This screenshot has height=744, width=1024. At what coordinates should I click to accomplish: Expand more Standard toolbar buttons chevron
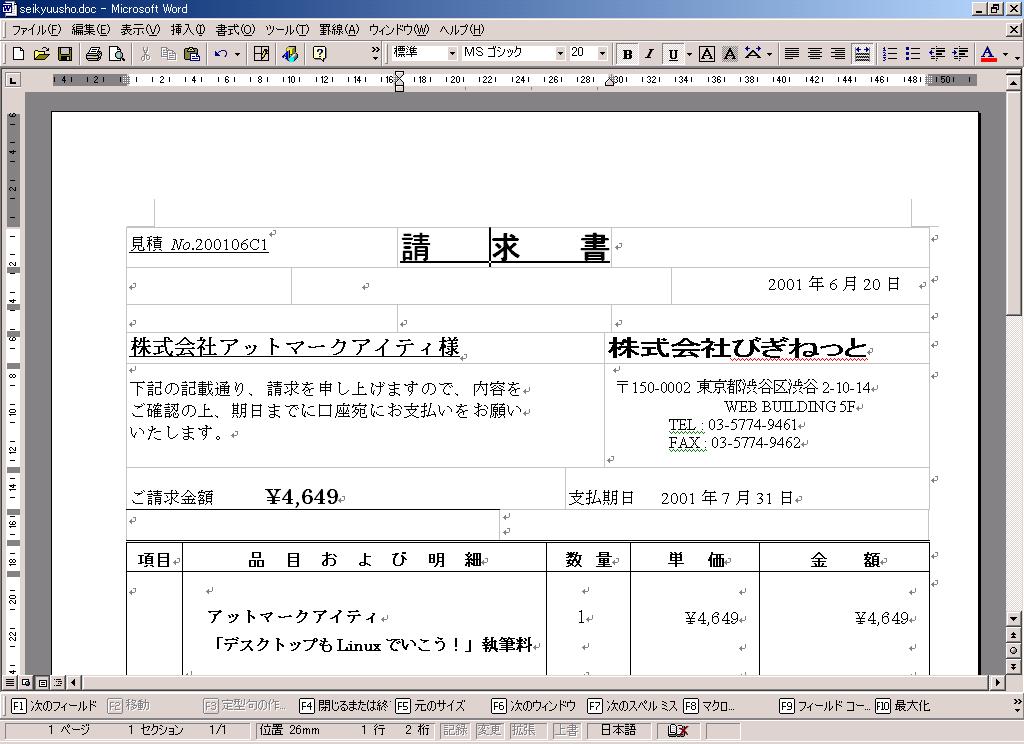(x=375, y=54)
